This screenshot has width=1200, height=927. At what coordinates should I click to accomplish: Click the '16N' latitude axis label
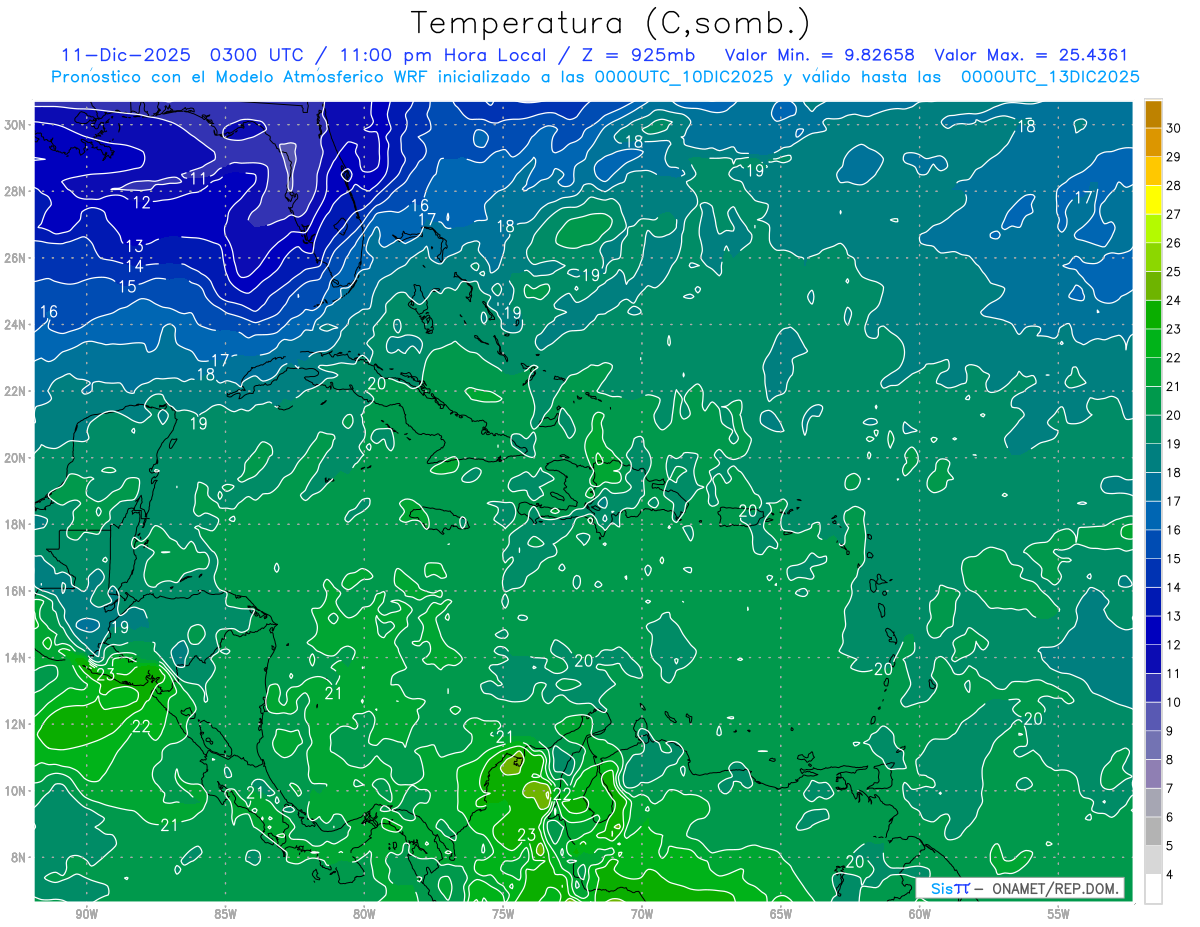16,591
